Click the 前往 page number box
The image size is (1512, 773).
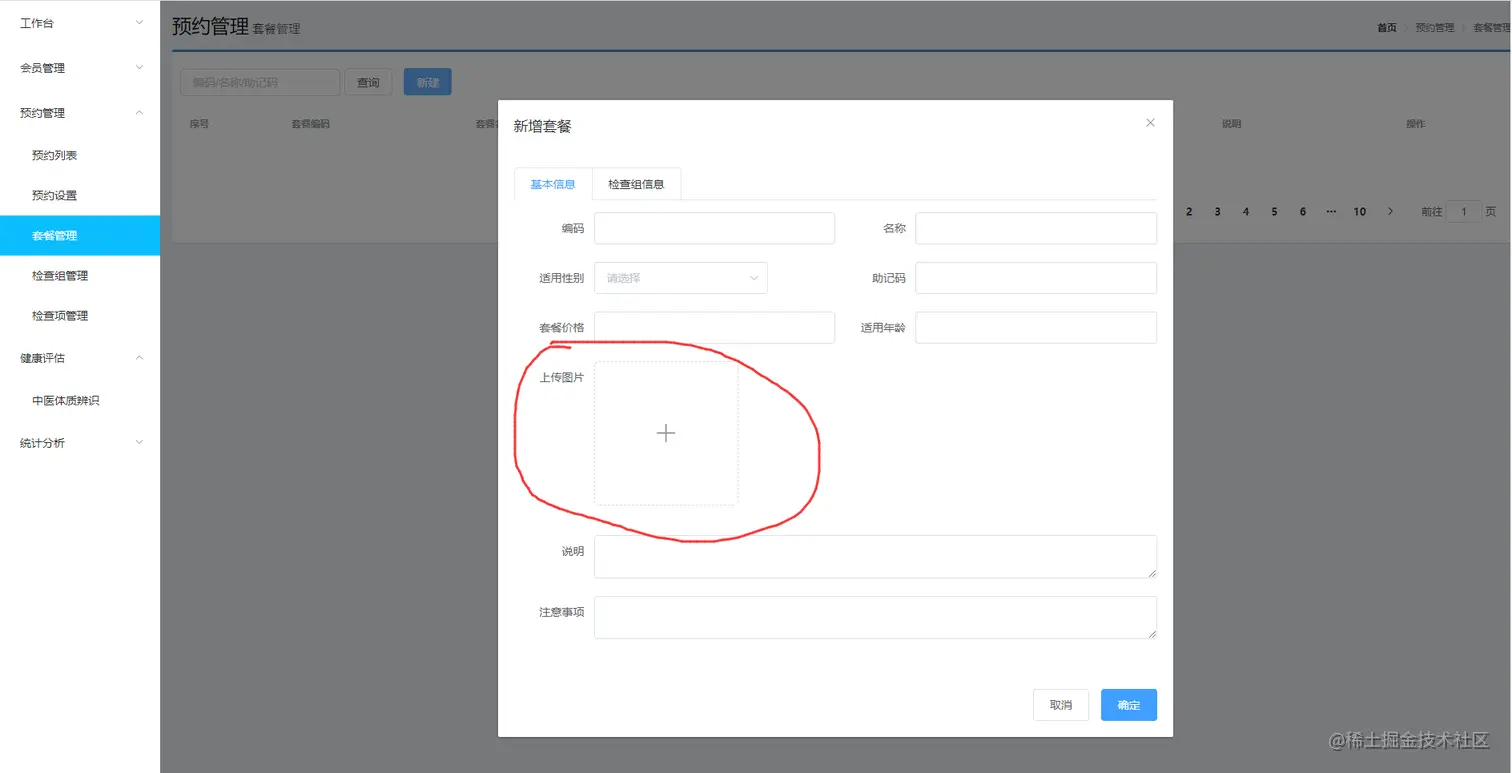point(1464,211)
